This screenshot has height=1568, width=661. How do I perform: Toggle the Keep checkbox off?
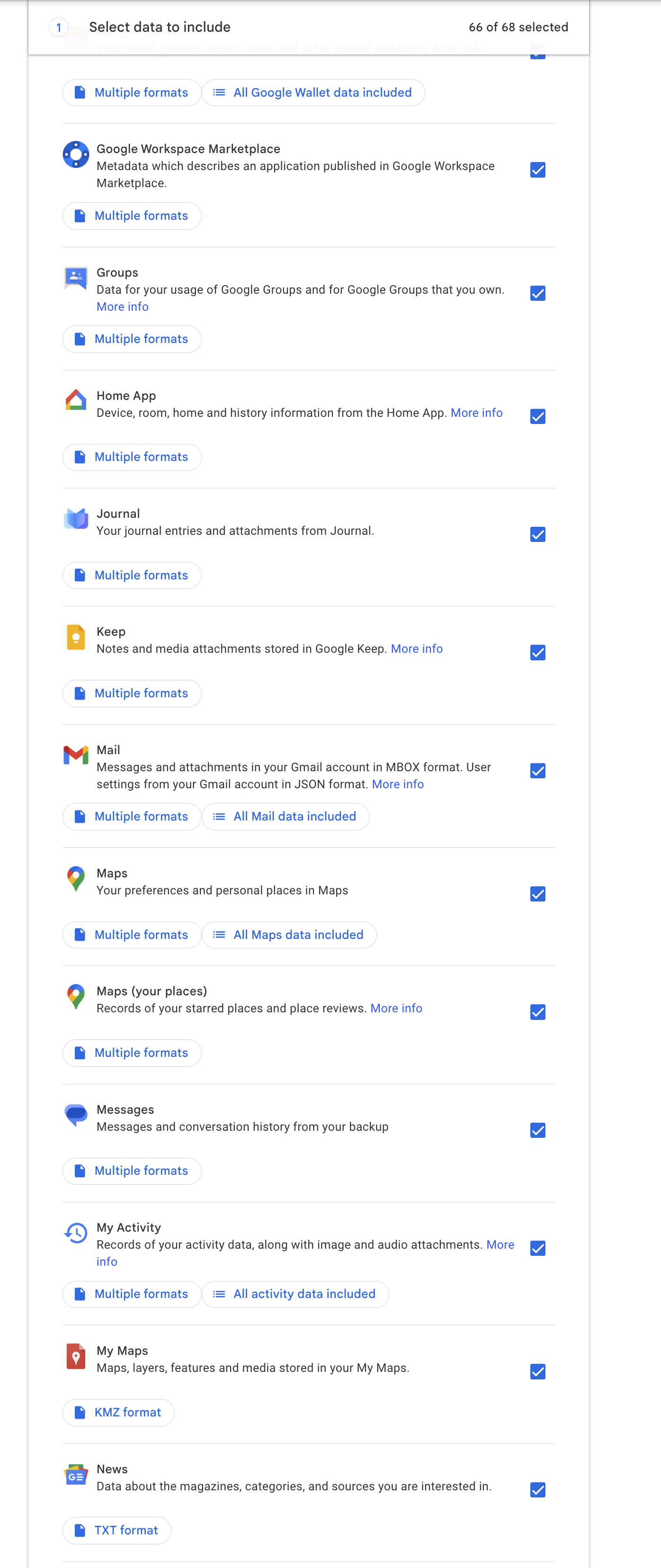pos(537,652)
